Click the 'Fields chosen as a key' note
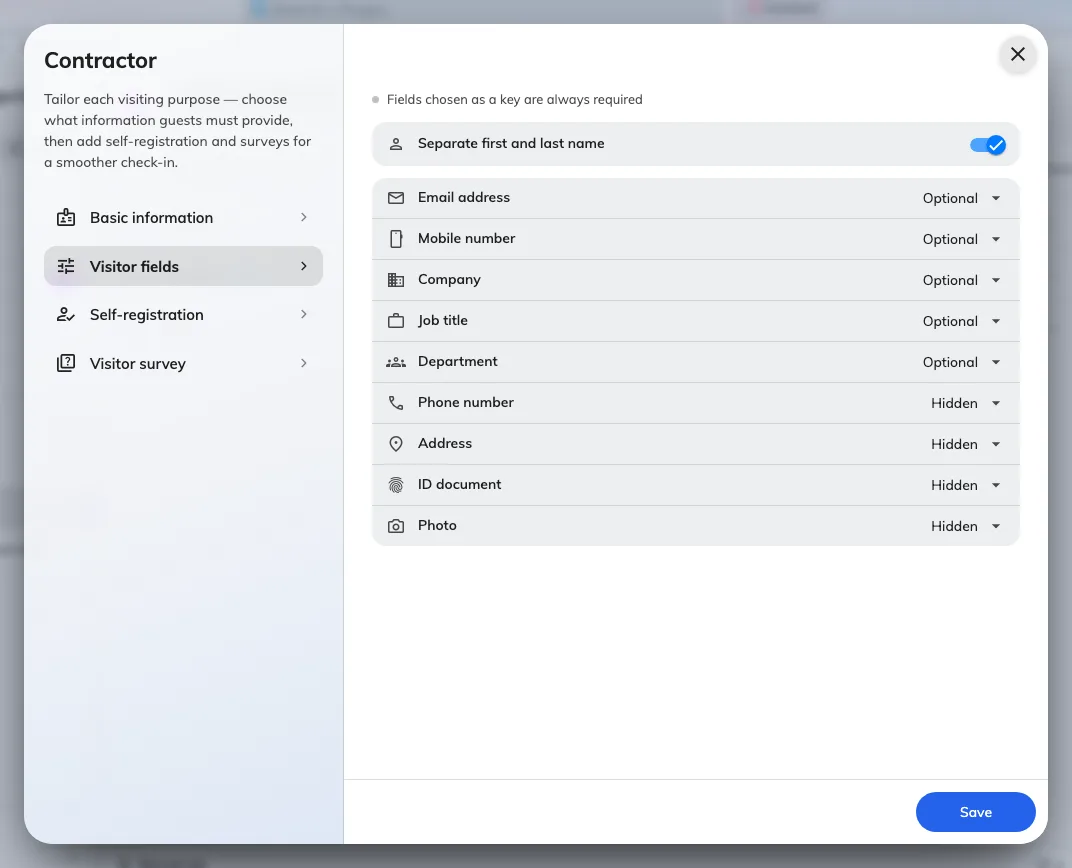 tap(515, 100)
